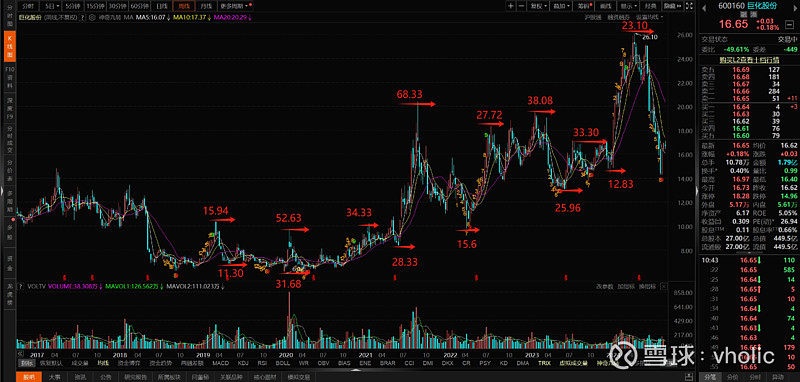Open F10资料 in left sidebar
The width and height of the screenshot is (800, 382).
click(x=9, y=78)
